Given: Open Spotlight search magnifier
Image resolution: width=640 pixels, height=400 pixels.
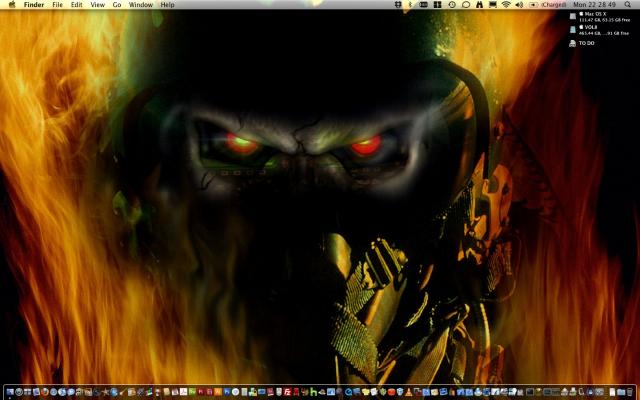Looking at the screenshot, I should [x=628, y=4].
